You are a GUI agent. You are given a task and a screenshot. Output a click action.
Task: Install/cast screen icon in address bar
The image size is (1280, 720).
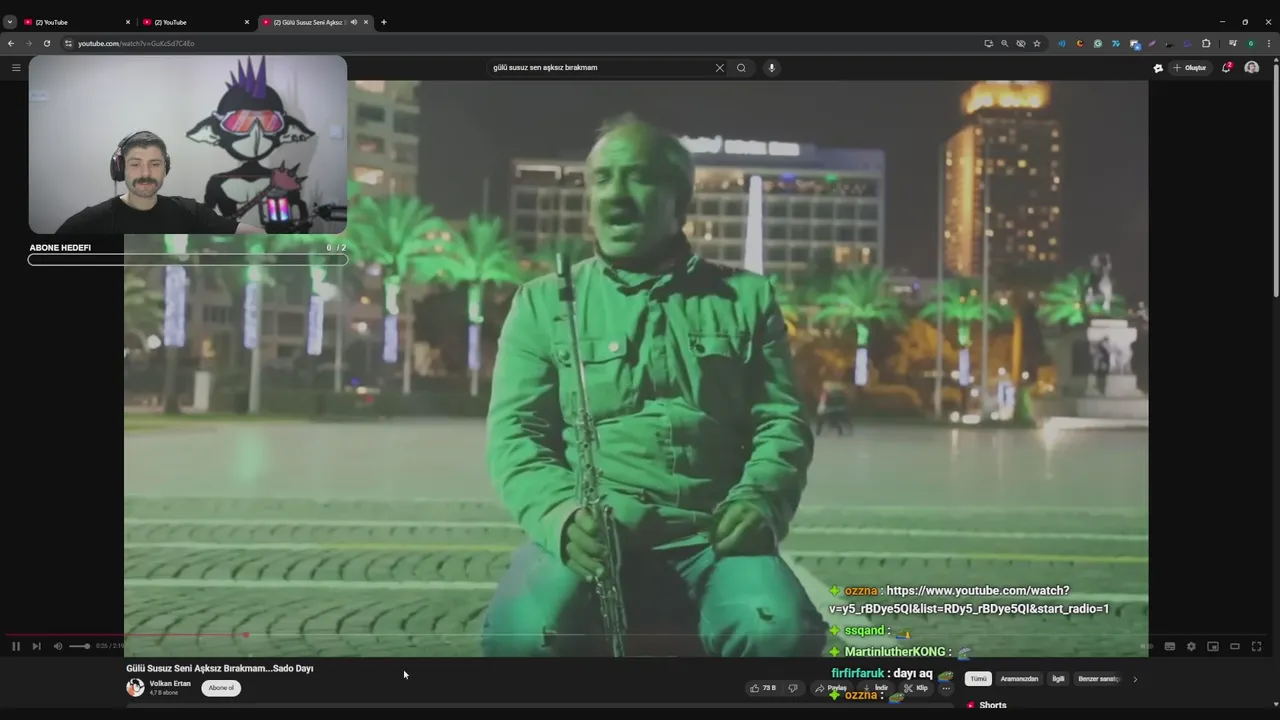point(988,43)
